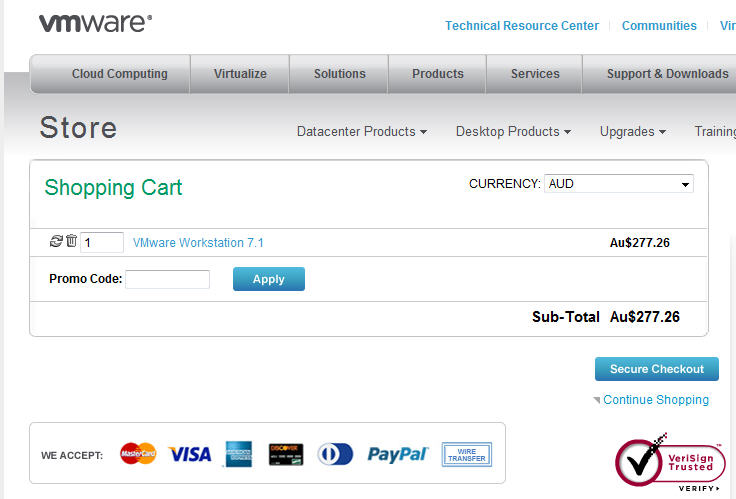Click the Store heading
736x499 pixels.
click(78, 128)
